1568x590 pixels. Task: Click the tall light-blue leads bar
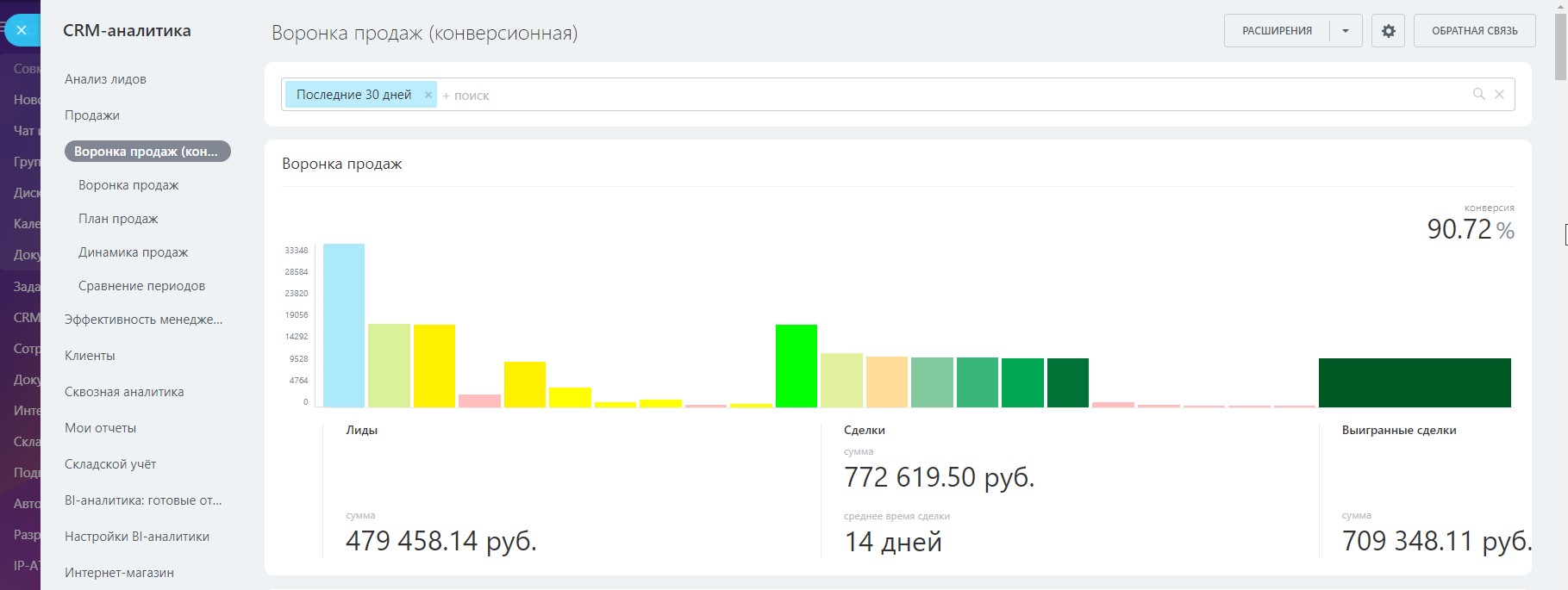[344, 326]
